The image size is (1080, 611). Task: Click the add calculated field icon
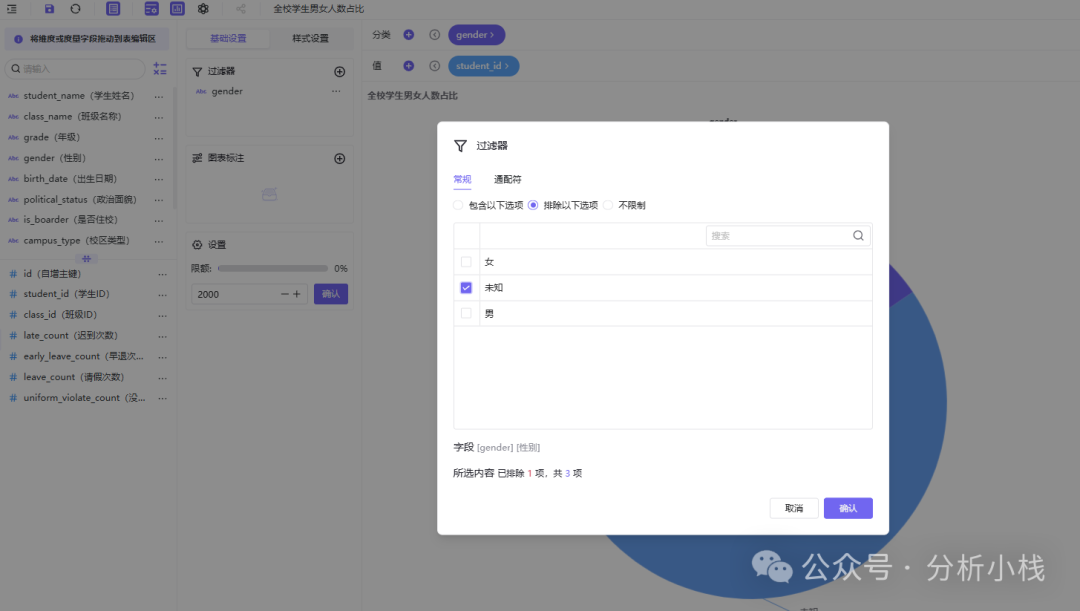160,68
